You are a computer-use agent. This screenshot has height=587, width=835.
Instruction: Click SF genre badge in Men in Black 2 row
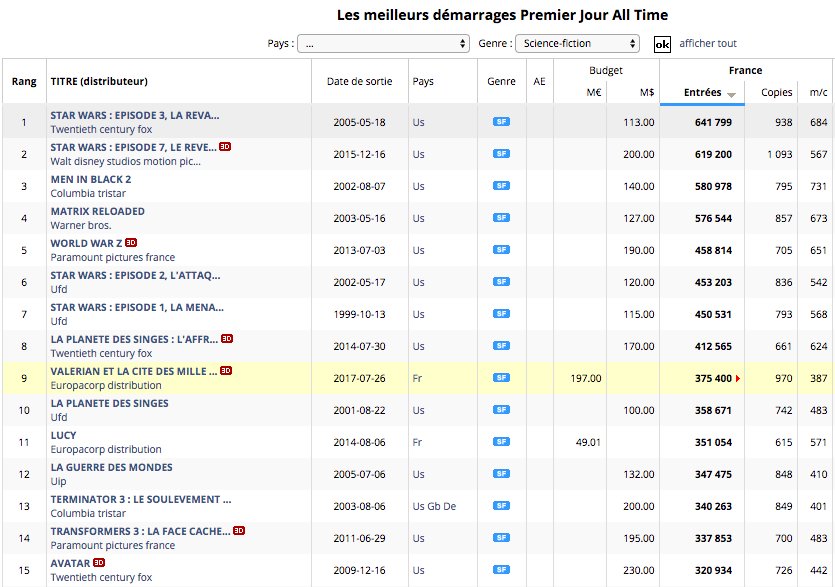(501, 185)
